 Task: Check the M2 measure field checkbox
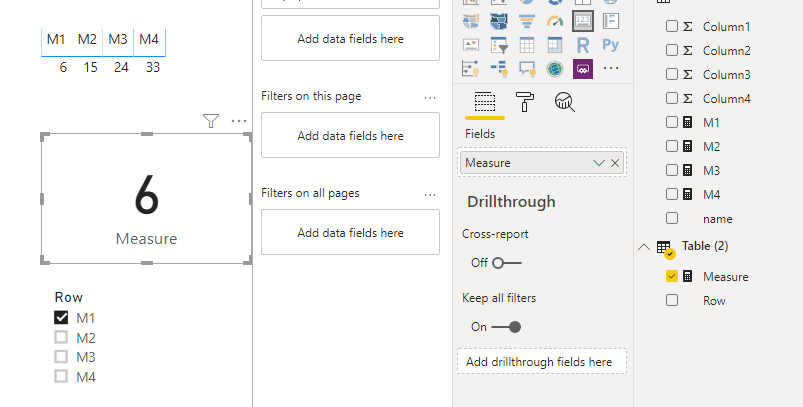(x=672, y=146)
